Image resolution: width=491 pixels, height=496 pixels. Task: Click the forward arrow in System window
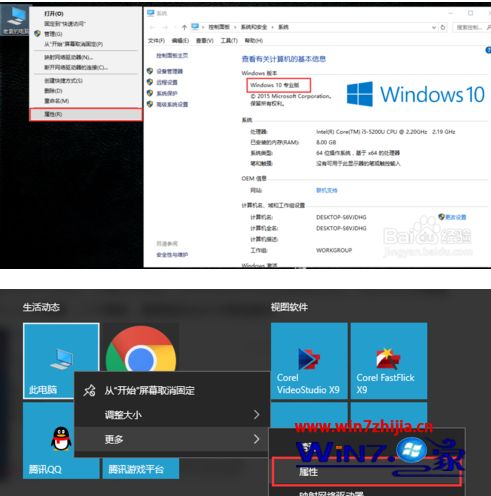[165, 27]
